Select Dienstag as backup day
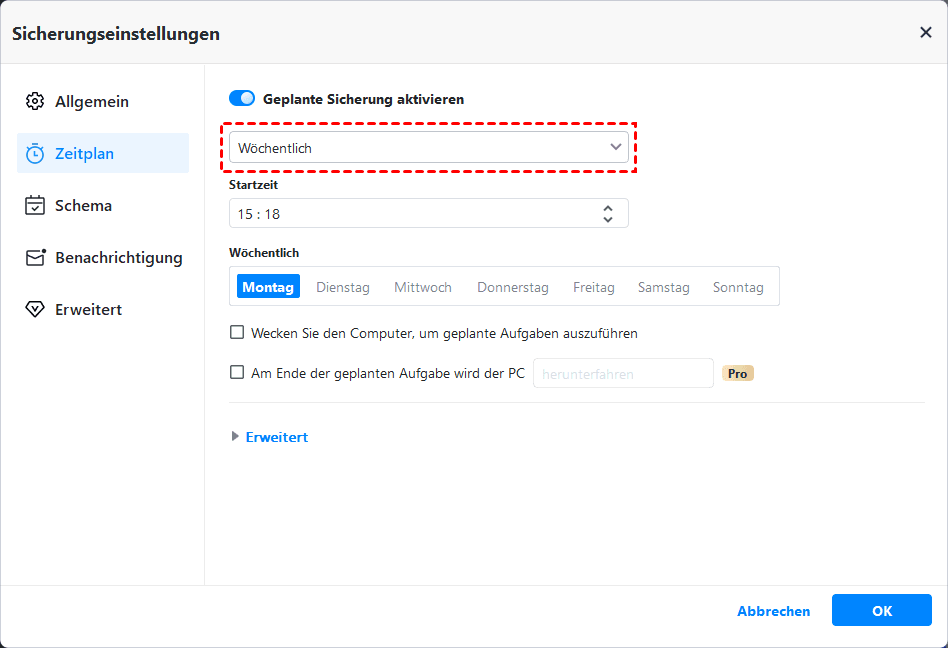948x648 pixels. tap(343, 287)
